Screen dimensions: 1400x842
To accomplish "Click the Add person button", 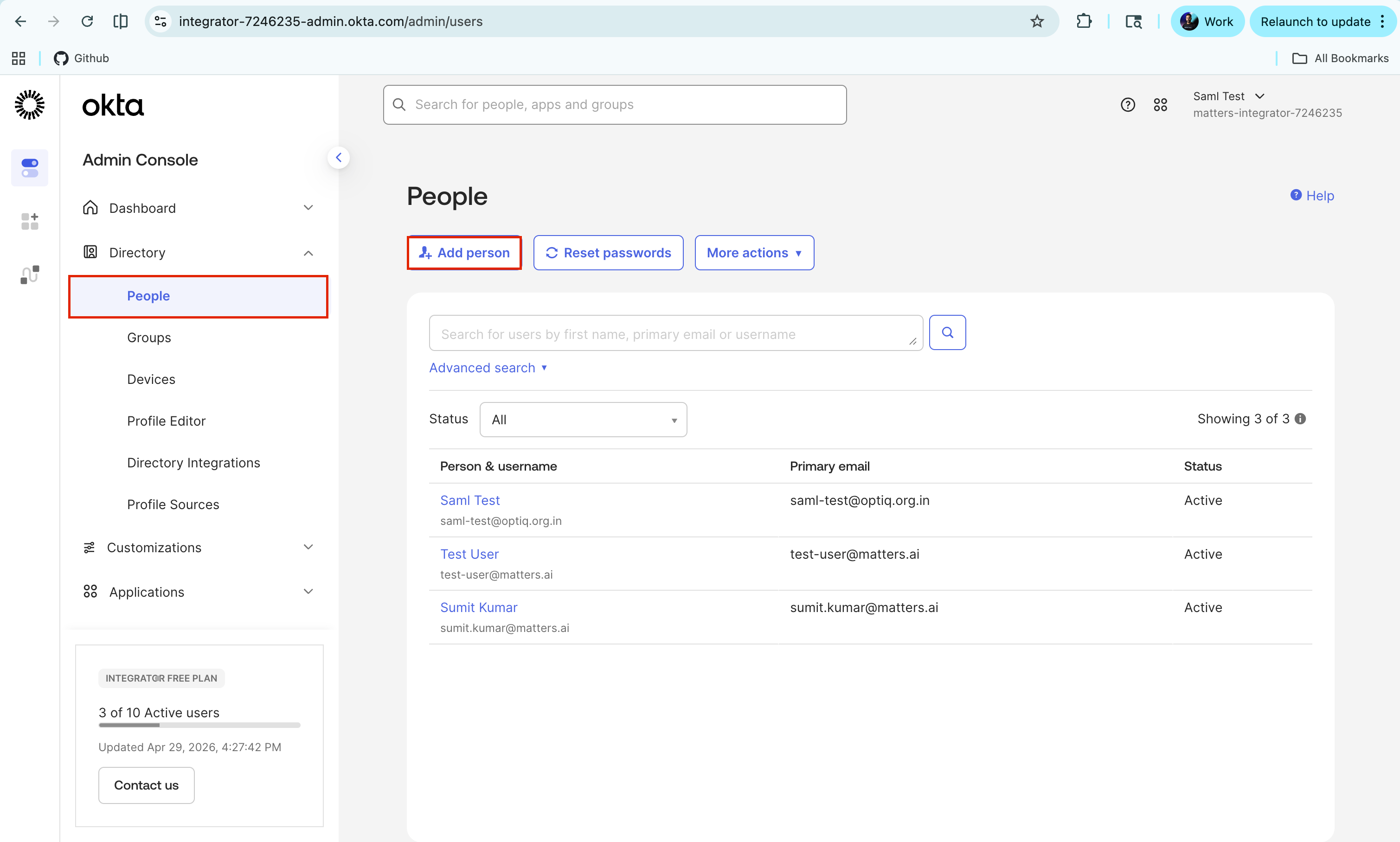I will tap(464, 253).
